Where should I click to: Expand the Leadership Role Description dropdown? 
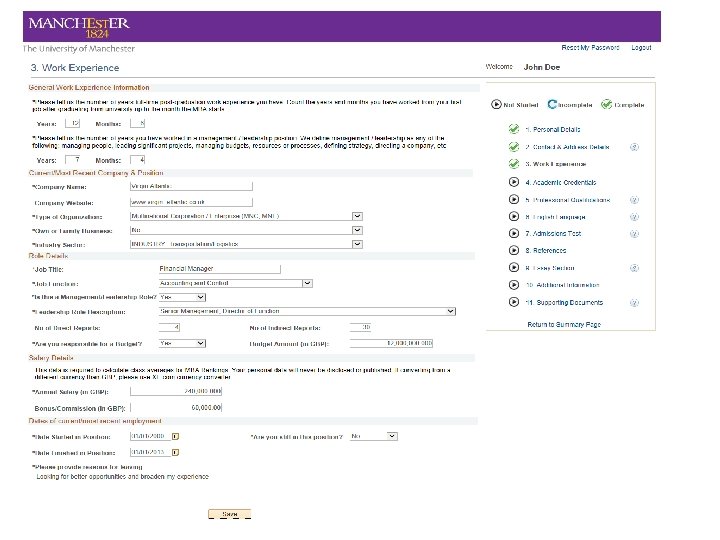point(450,311)
